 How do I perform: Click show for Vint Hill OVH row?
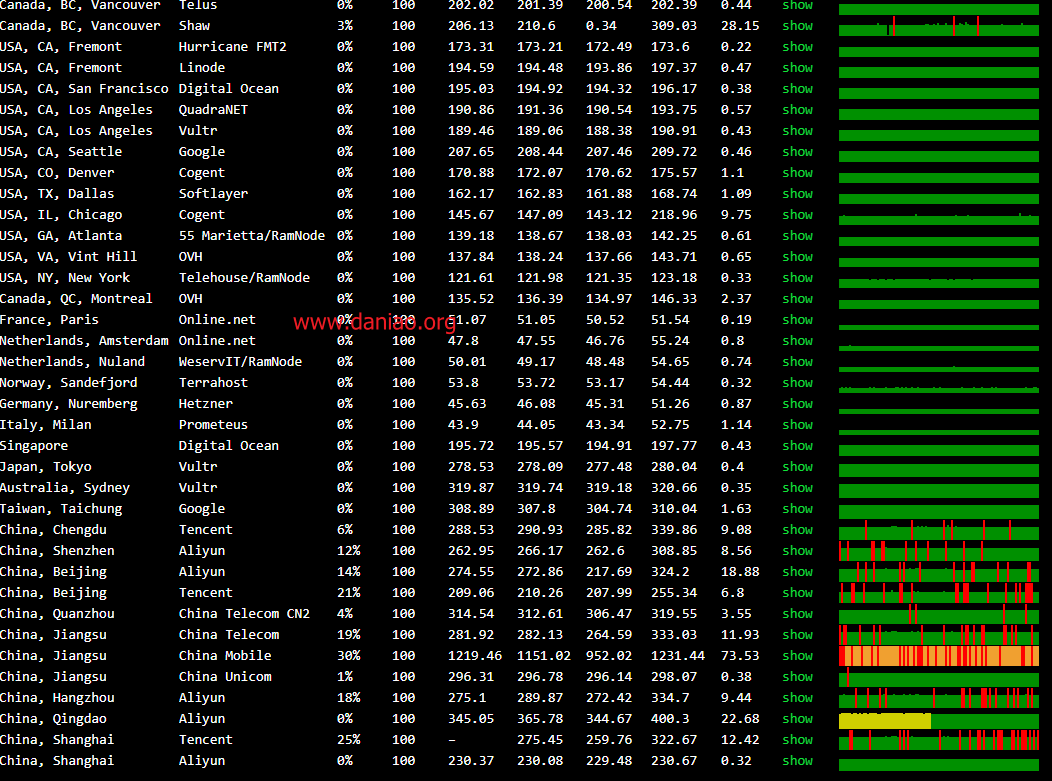pyautogui.click(x=797, y=256)
